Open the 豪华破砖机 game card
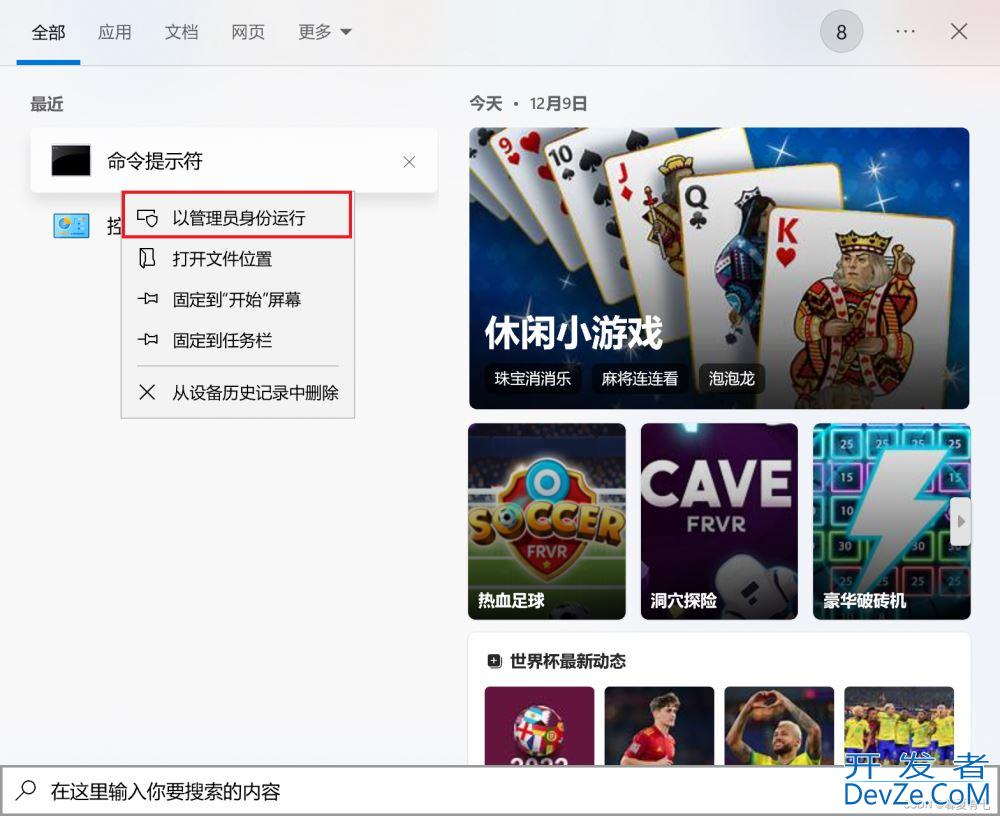 [x=891, y=521]
